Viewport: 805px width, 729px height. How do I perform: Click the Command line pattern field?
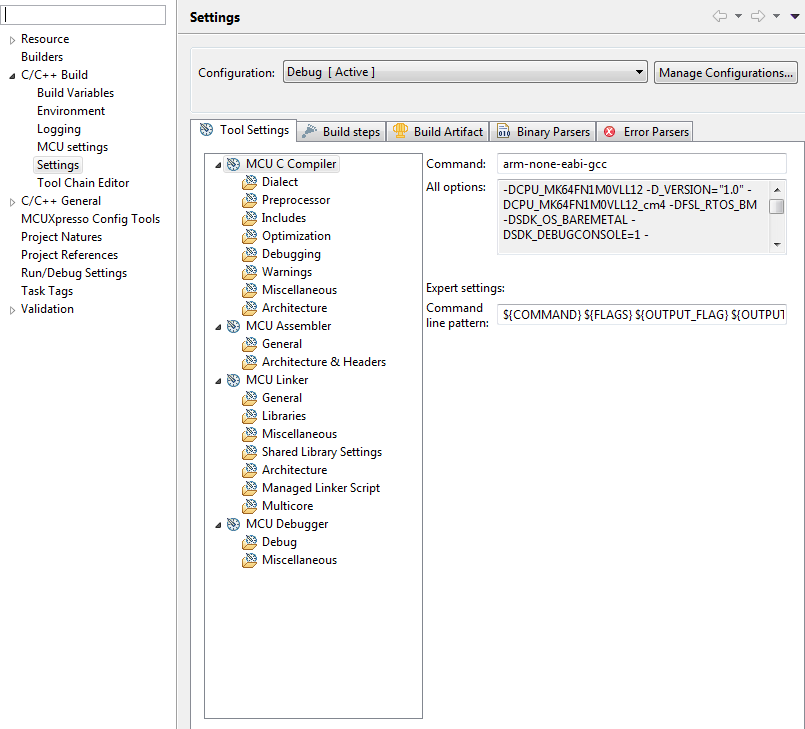tap(642, 314)
